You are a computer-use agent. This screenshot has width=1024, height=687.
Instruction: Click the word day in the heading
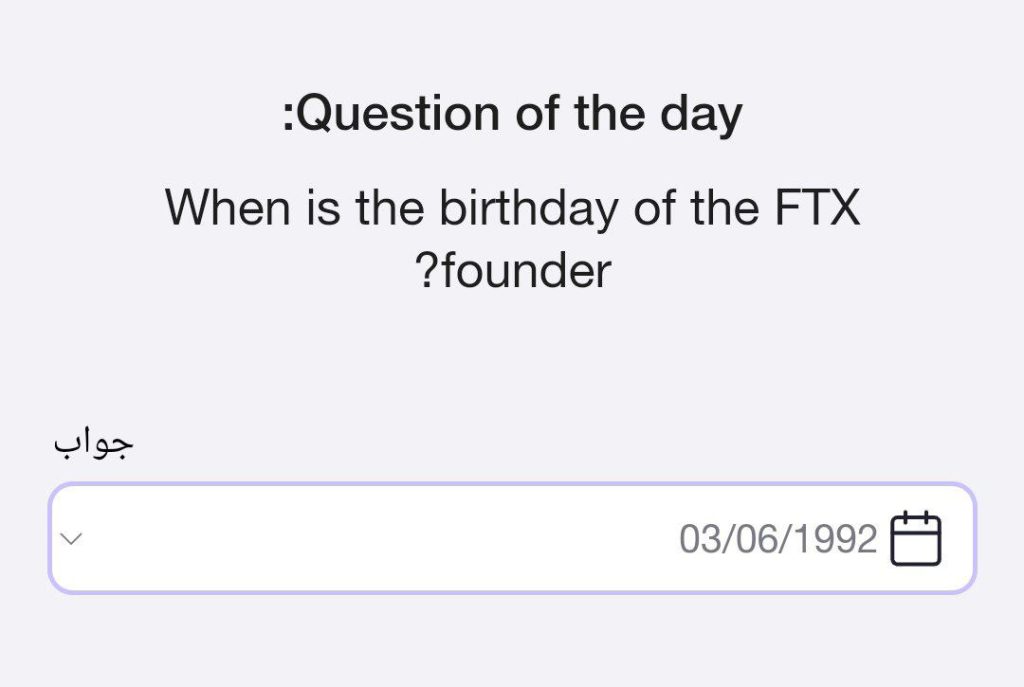[701, 116]
